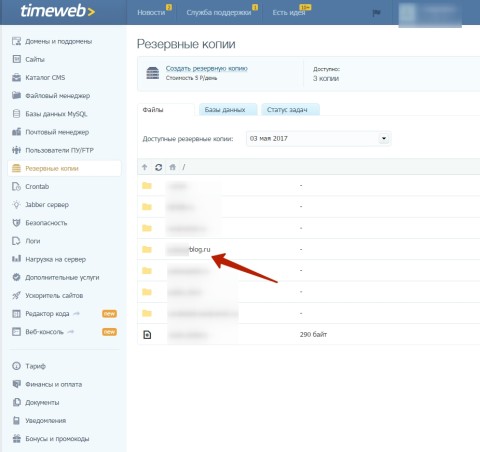Click the new badge beside Редактор кода

[109, 314]
